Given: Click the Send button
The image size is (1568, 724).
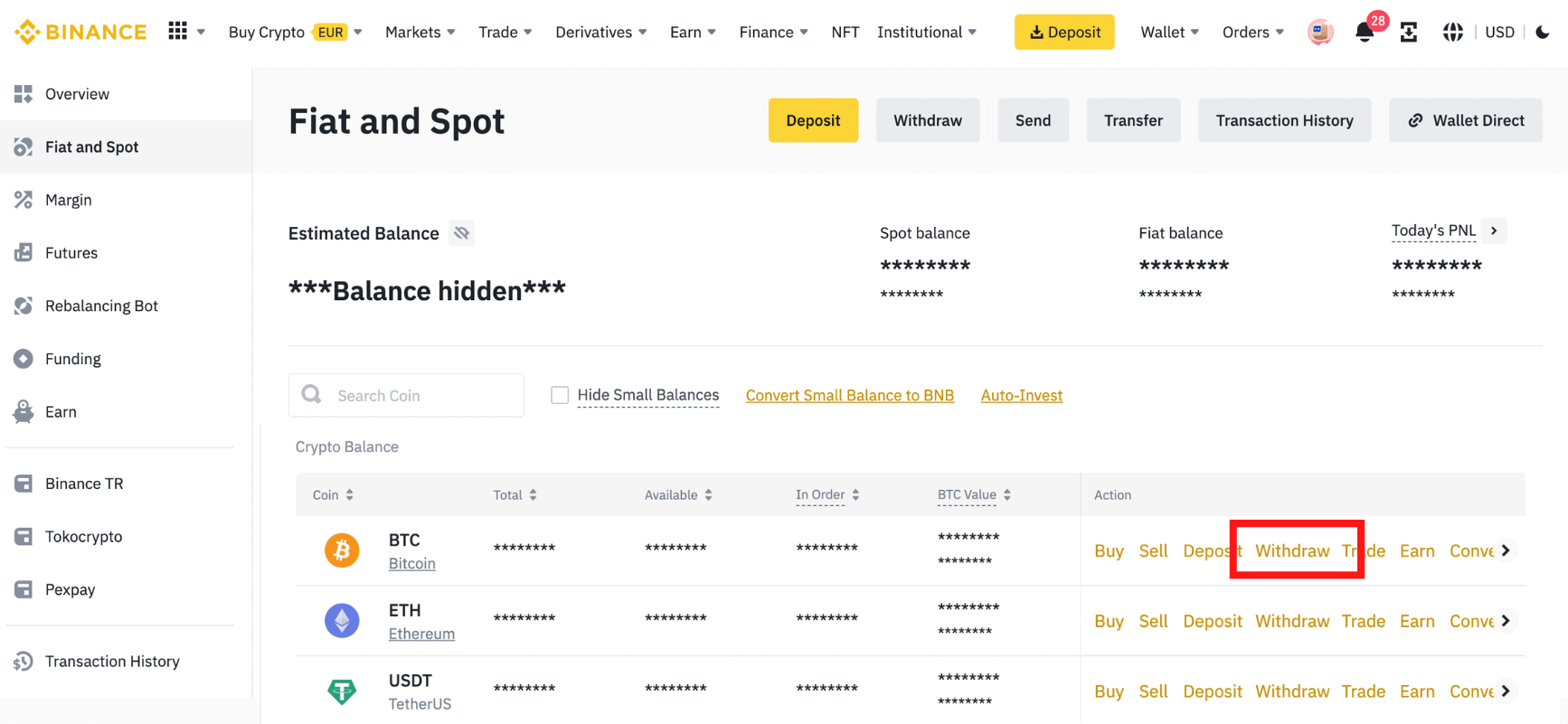Looking at the screenshot, I should 1033,120.
